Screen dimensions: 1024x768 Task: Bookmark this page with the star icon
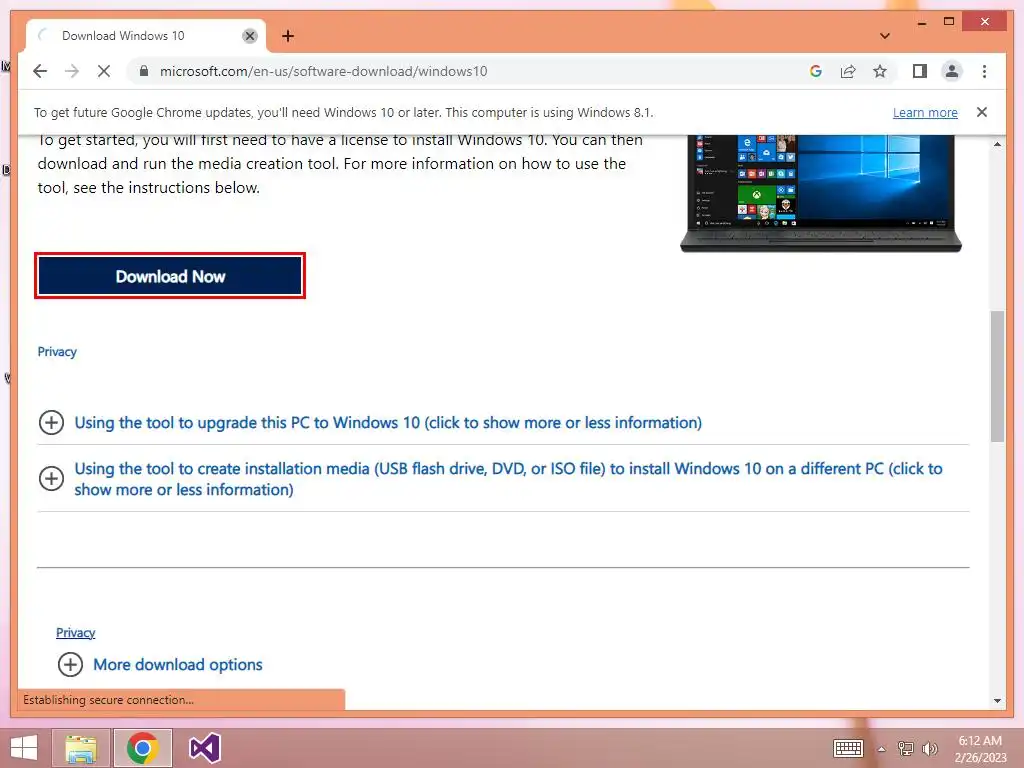click(x=880, y=71)
